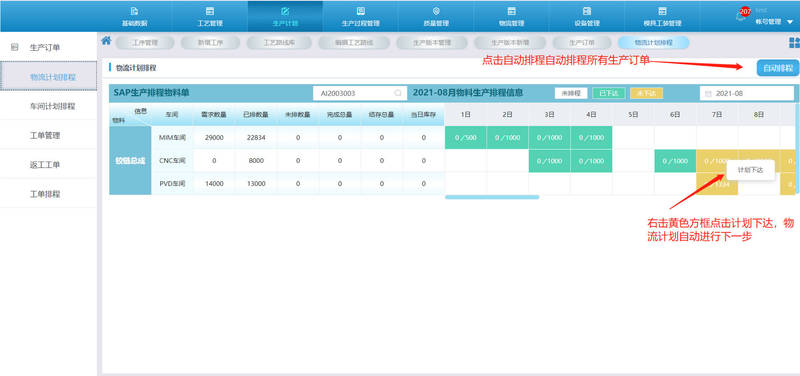This screenshot has height=376, width=800.
Task: Click the 14000 demand quantity value
Action: pos(214,184)
